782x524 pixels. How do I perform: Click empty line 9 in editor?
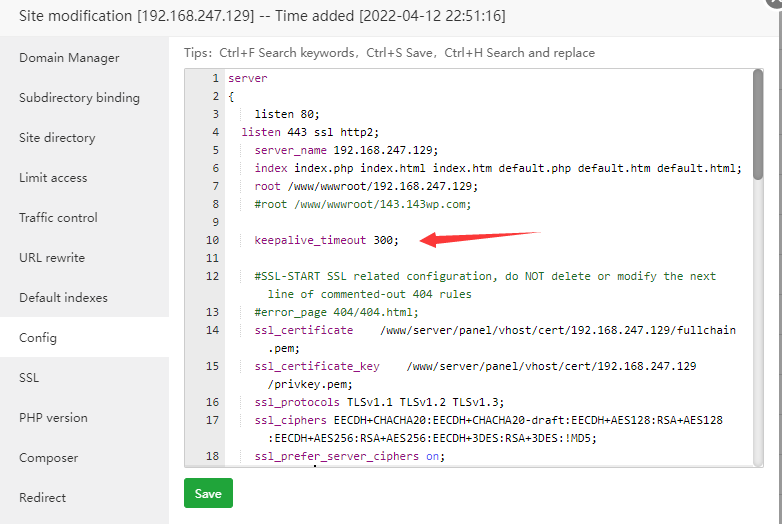click(x=489, y=222)
